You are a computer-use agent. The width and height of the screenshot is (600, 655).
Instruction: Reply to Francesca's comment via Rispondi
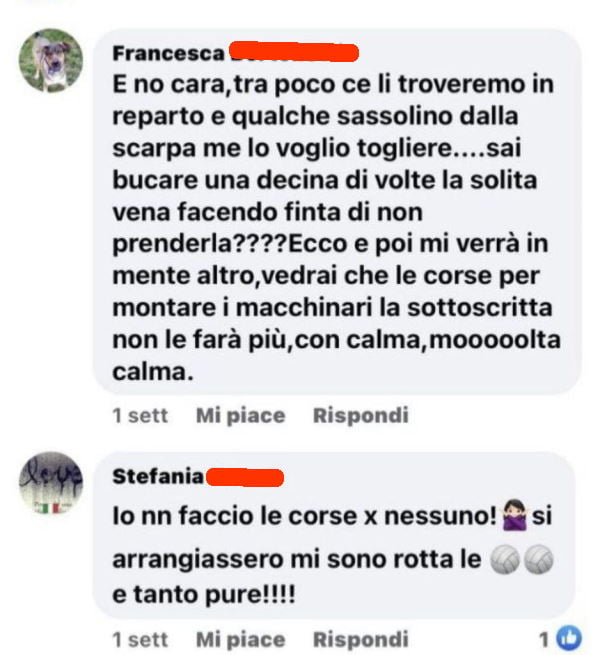click(361, 415)
